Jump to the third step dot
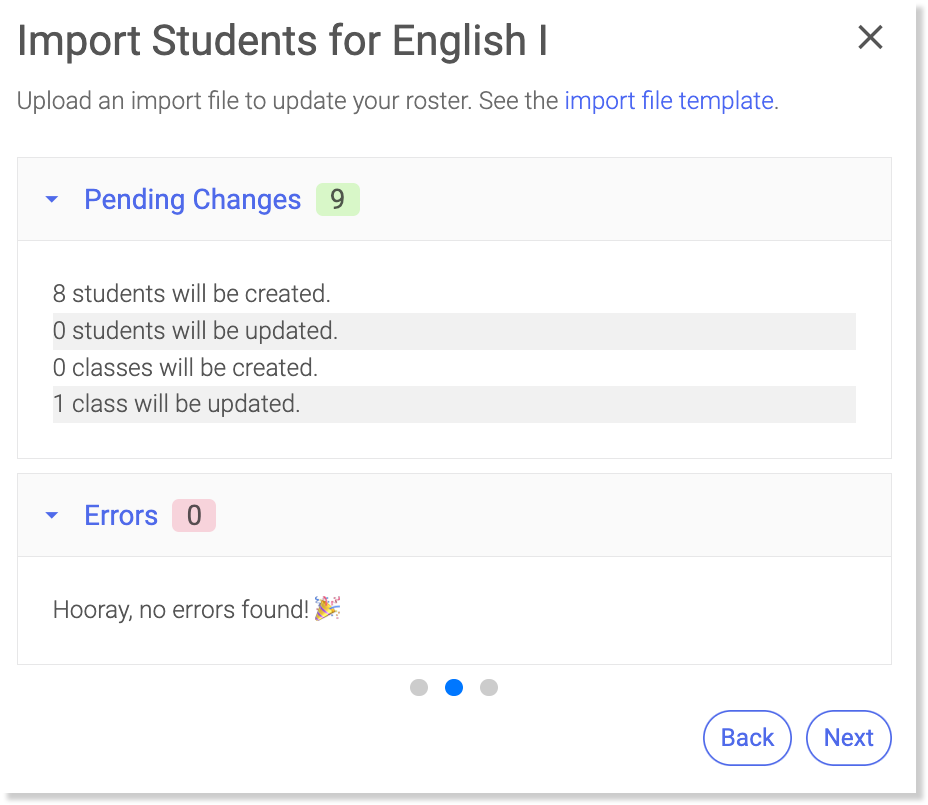The width and height of the screenshot is (928, 805). [x=489, y=687]
